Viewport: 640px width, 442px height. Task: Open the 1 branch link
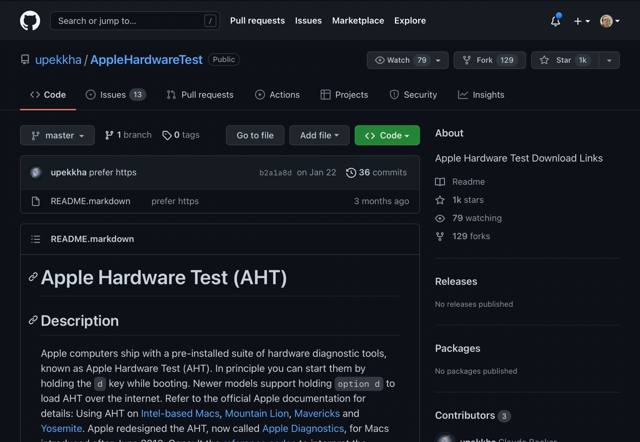click(127, 135)
